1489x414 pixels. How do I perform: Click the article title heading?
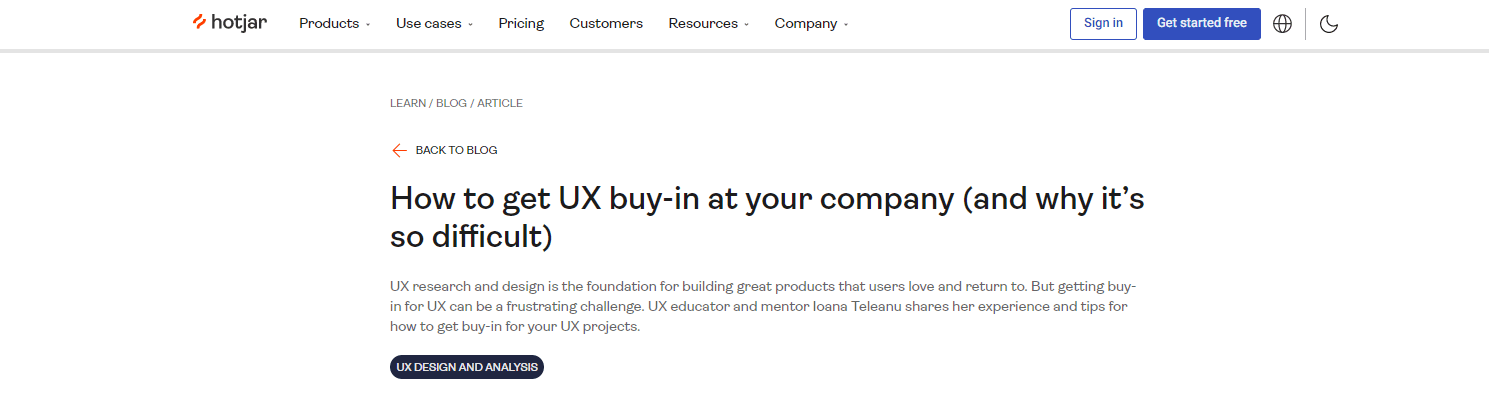click(767, 217)
